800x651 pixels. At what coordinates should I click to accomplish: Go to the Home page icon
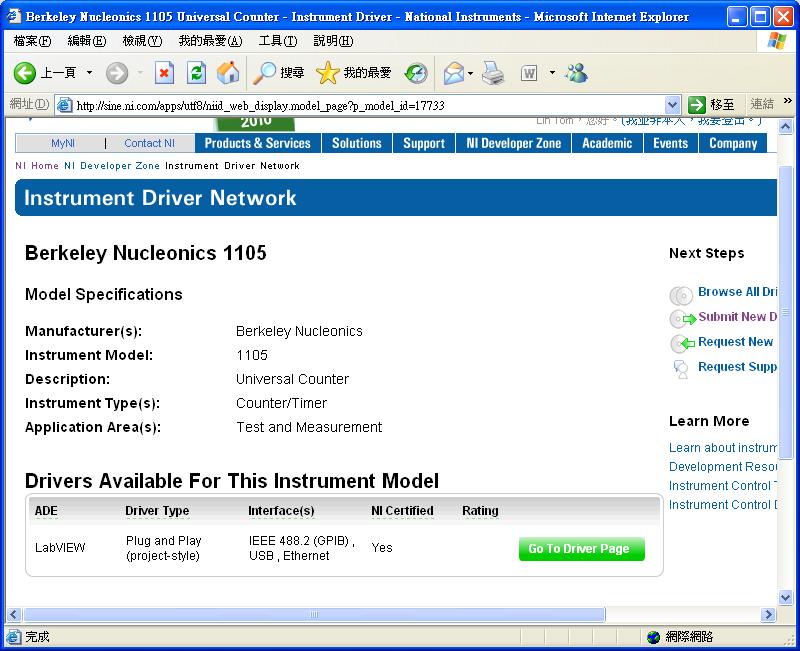[x=228, y=73]
